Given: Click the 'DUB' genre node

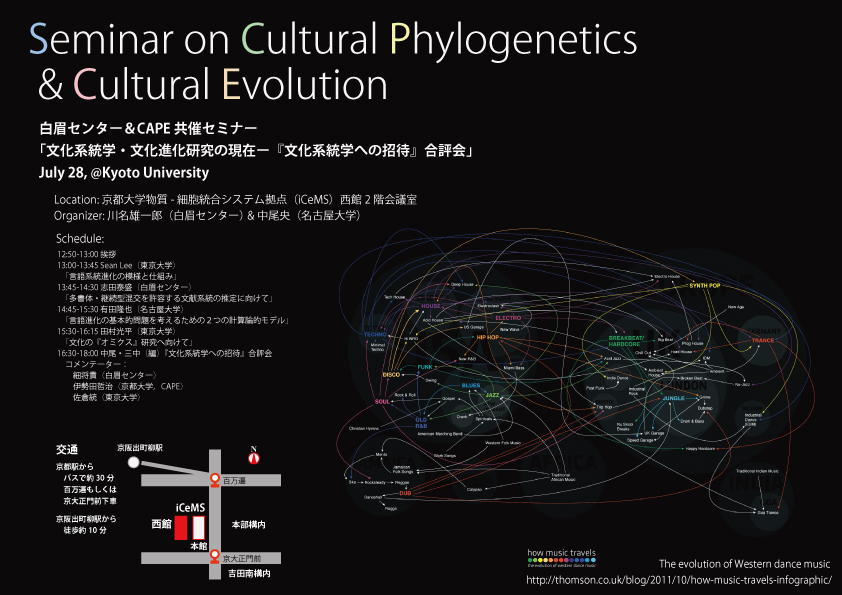Looking at the screenshot, I should coord(405,493).
